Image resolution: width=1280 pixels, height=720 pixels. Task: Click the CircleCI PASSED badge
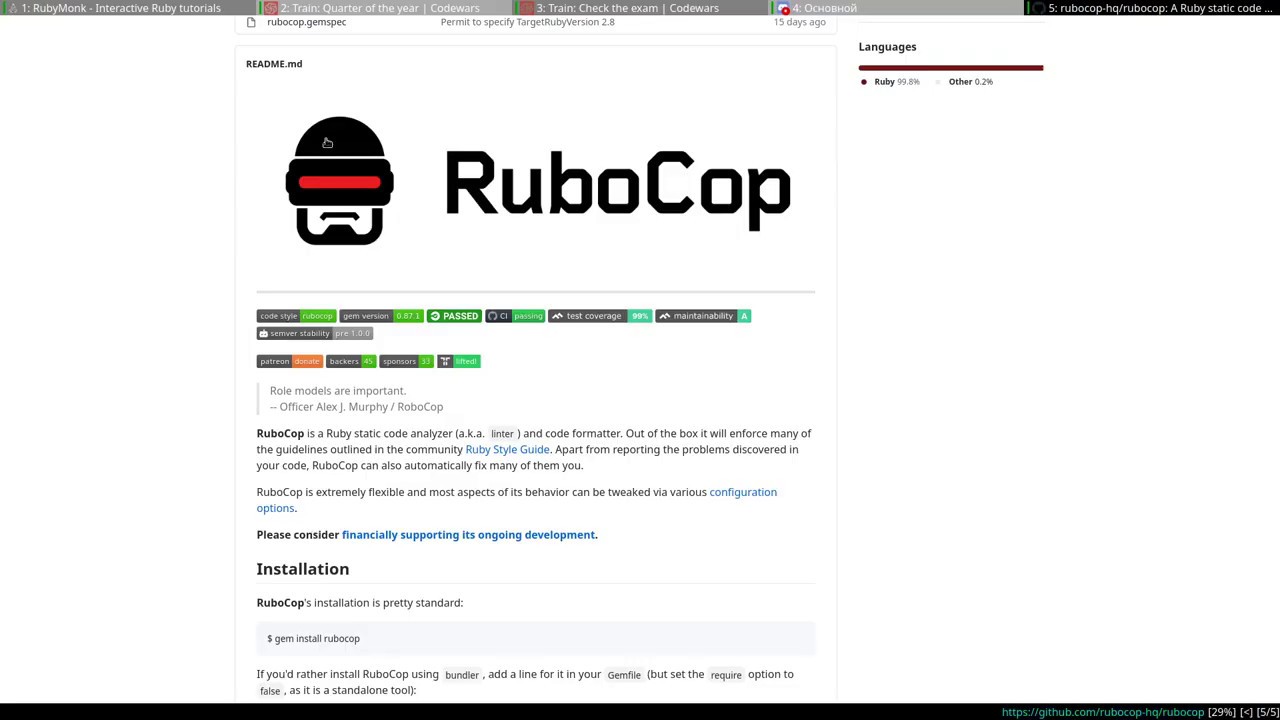(454, 316)
